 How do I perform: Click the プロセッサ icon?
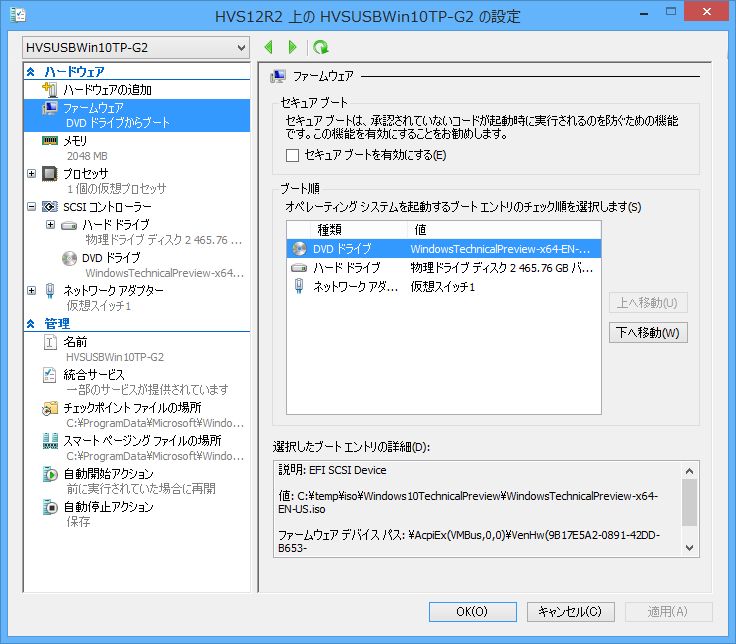point(50,174)
